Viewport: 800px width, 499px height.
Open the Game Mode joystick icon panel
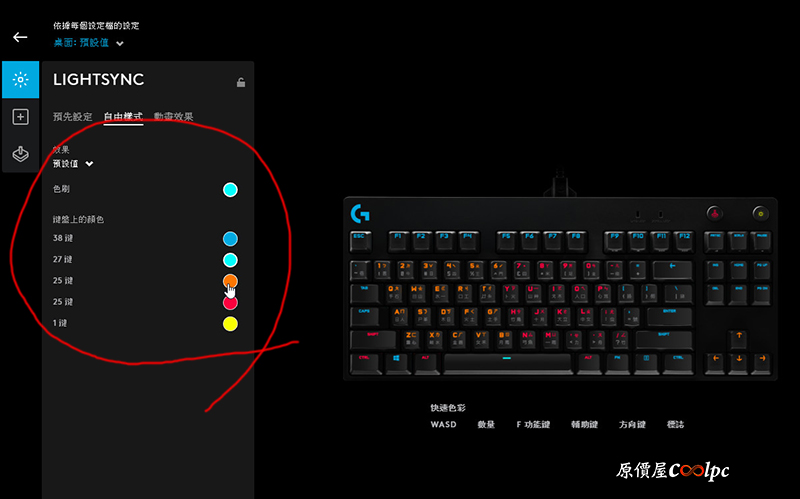[x=20, y=154]
